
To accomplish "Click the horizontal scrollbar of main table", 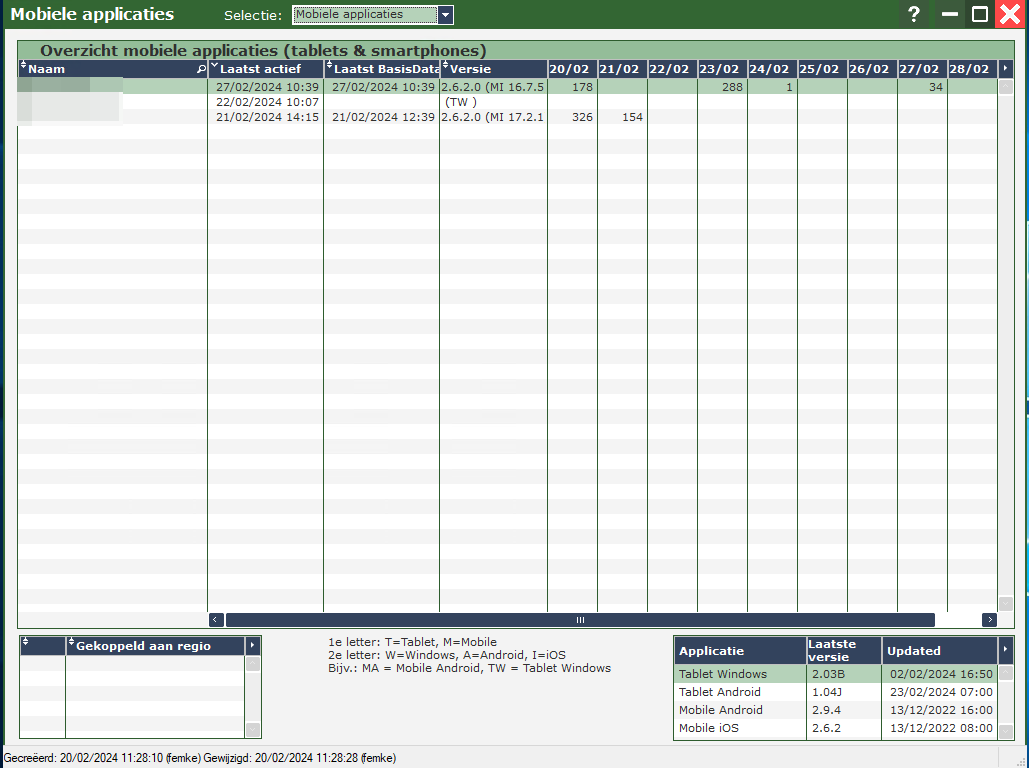I will [x=579, y=620].
